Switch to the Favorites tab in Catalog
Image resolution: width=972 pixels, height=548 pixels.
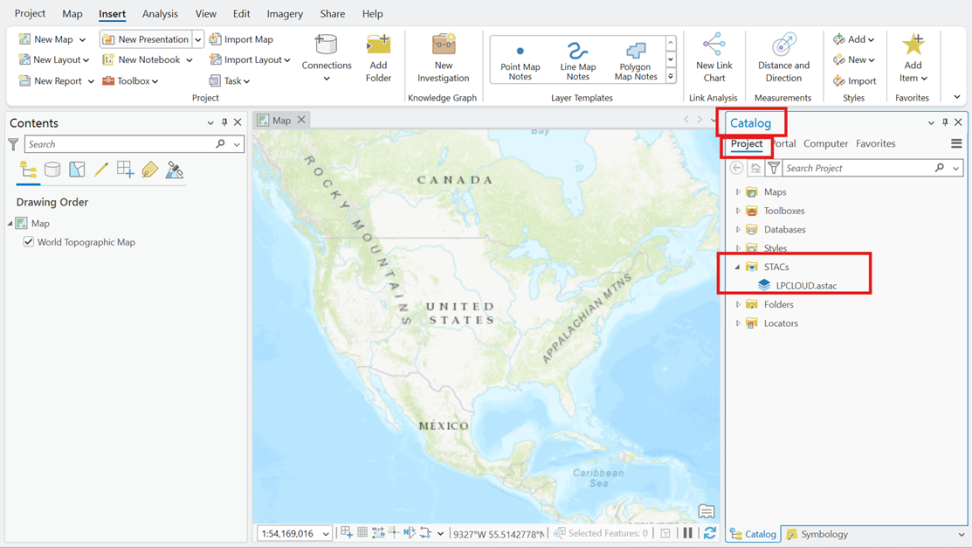(875, 143)
